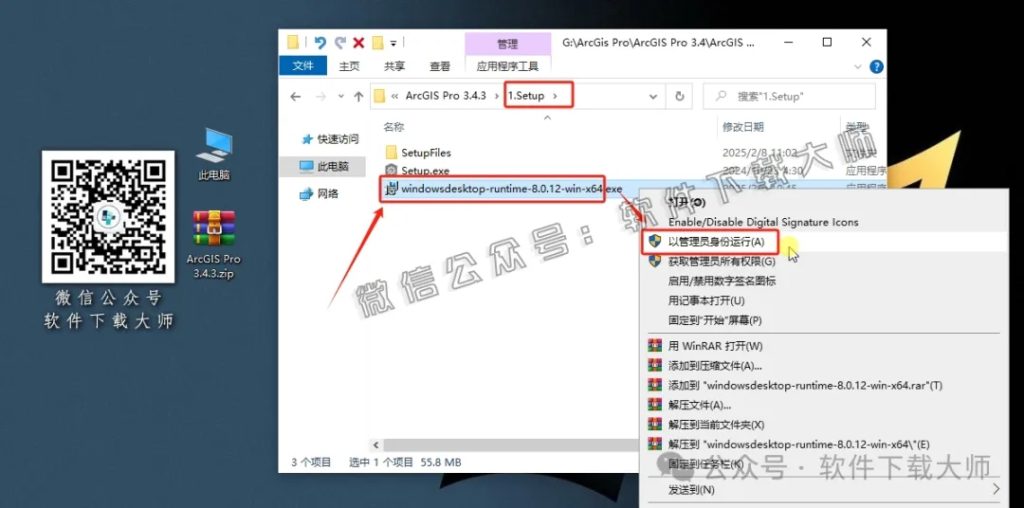Choose 启用/禁用数字签名图标
The image size is (1024, 508).
(x=722, y=281)
